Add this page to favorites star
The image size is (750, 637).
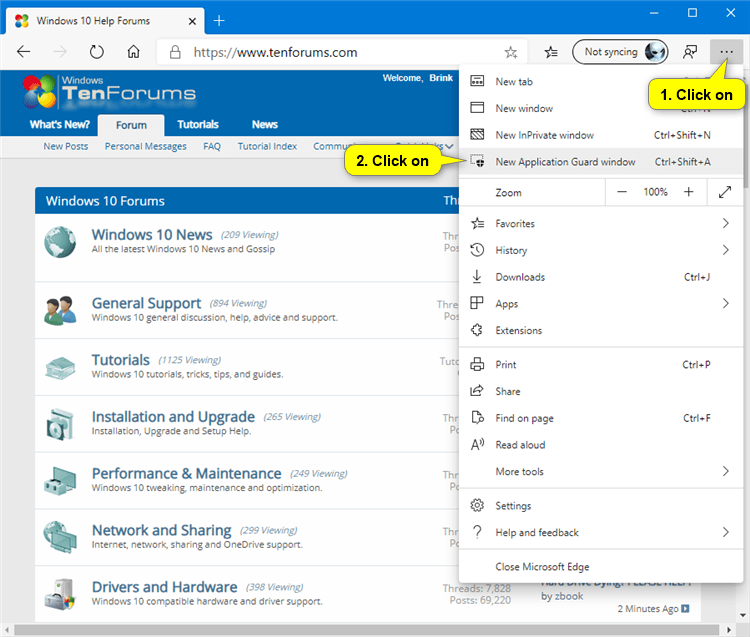coord(511,52)
